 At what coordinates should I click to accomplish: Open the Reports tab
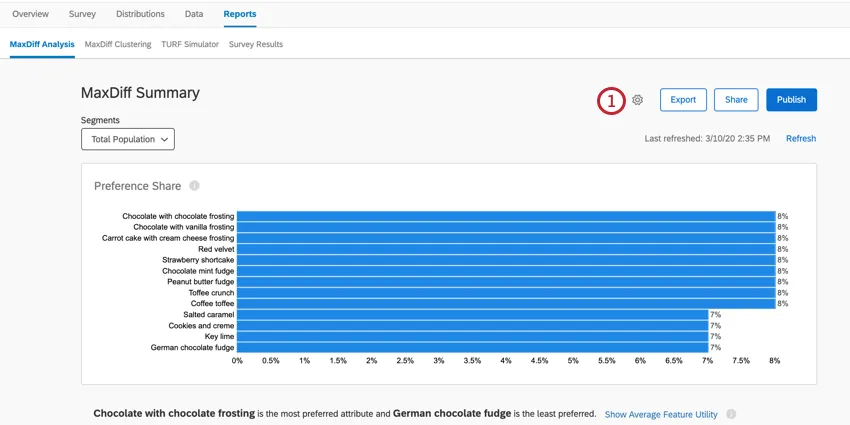[240, 14]
